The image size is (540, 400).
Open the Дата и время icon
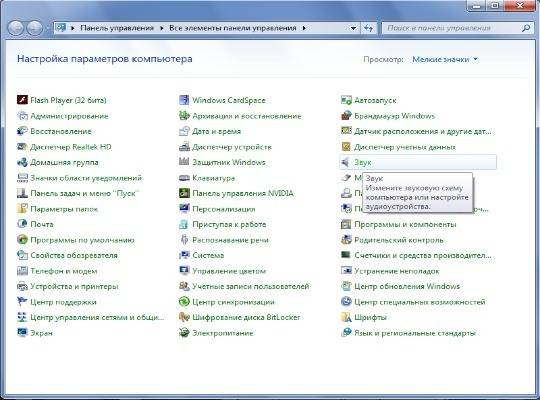coord(184,131)
